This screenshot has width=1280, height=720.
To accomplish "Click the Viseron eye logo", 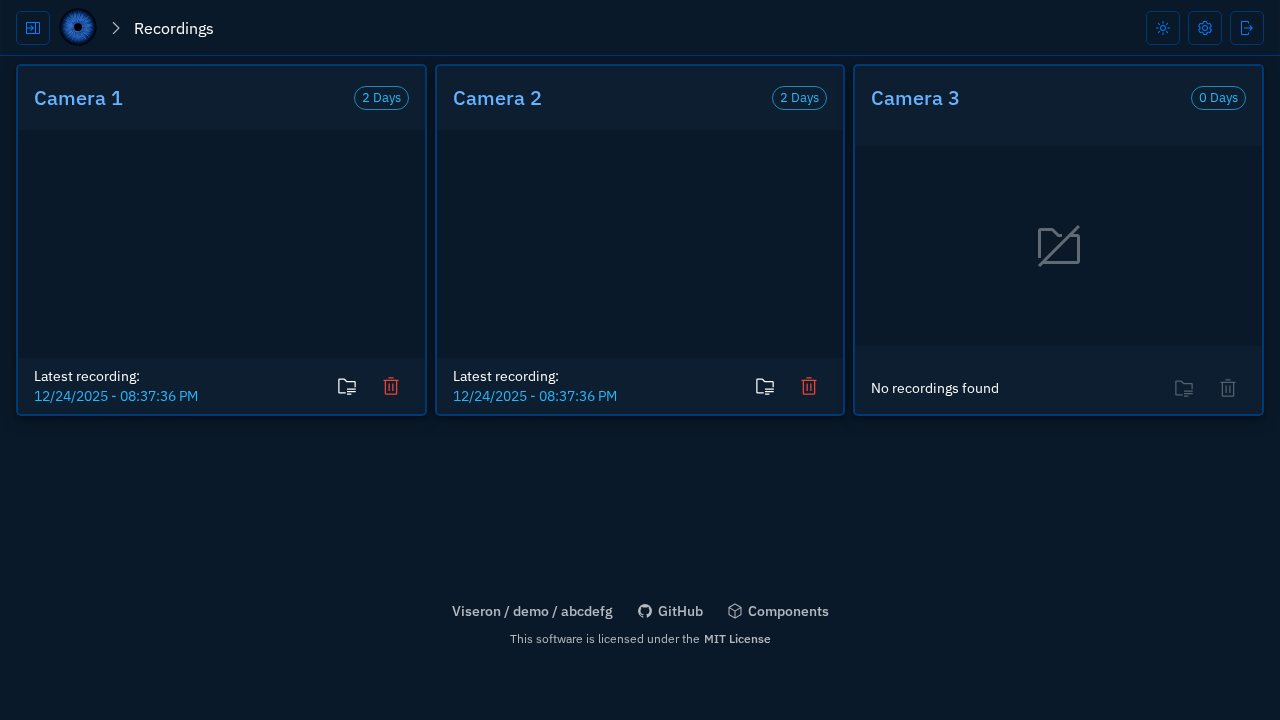I will [x=78, y=28].
